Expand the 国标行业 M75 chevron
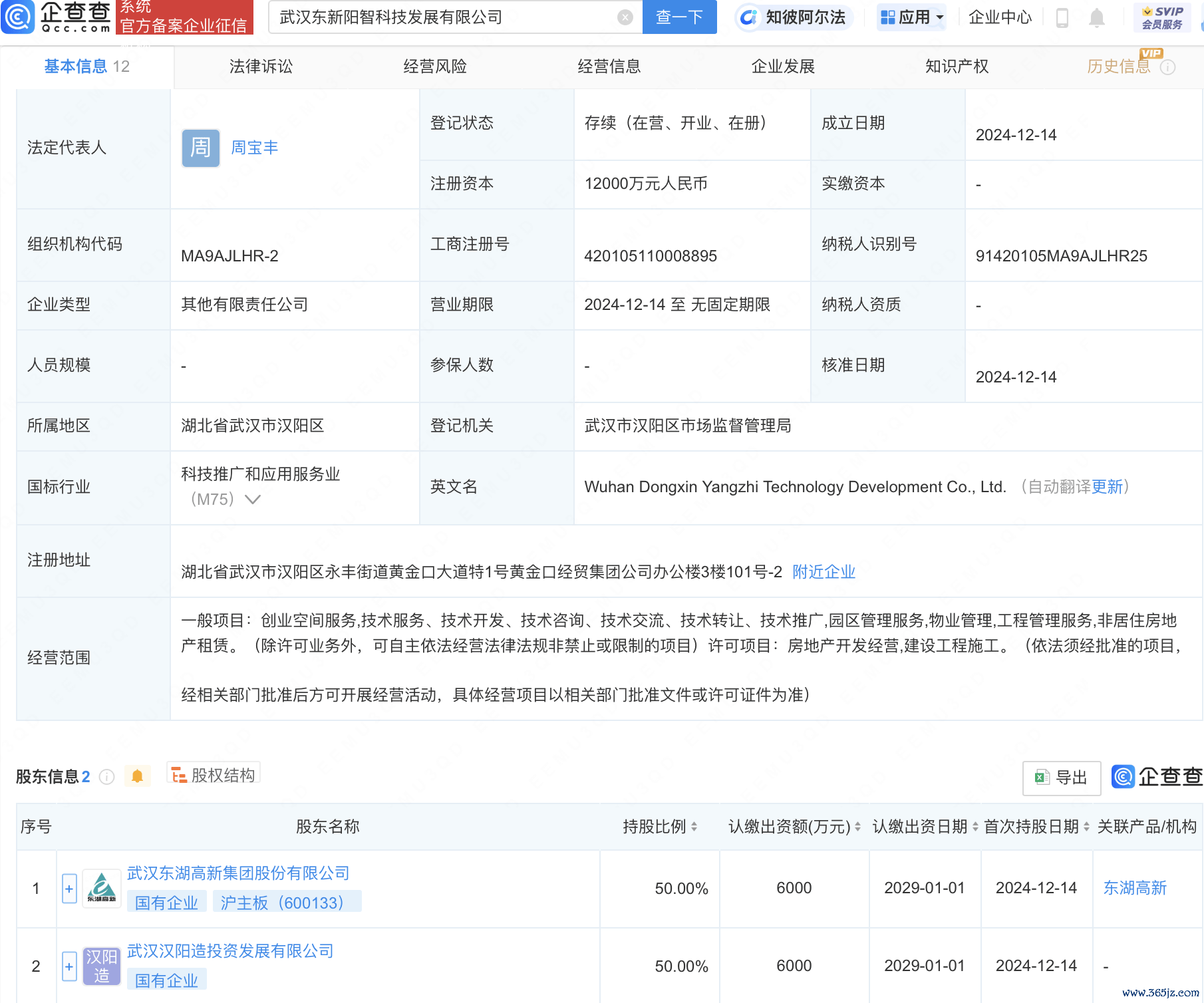 point(253,500)
